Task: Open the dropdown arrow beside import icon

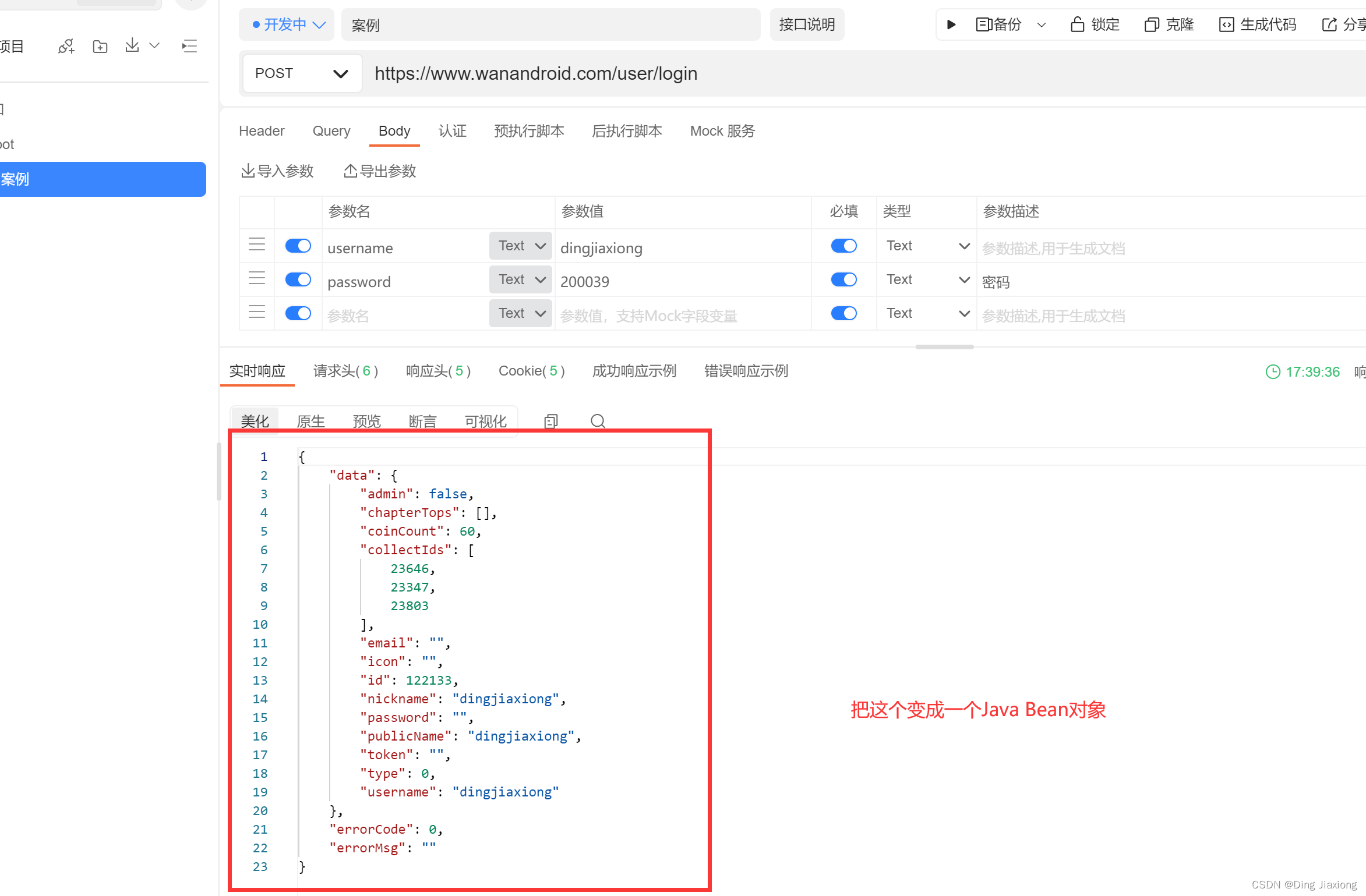Action: [x=154, y=45]
